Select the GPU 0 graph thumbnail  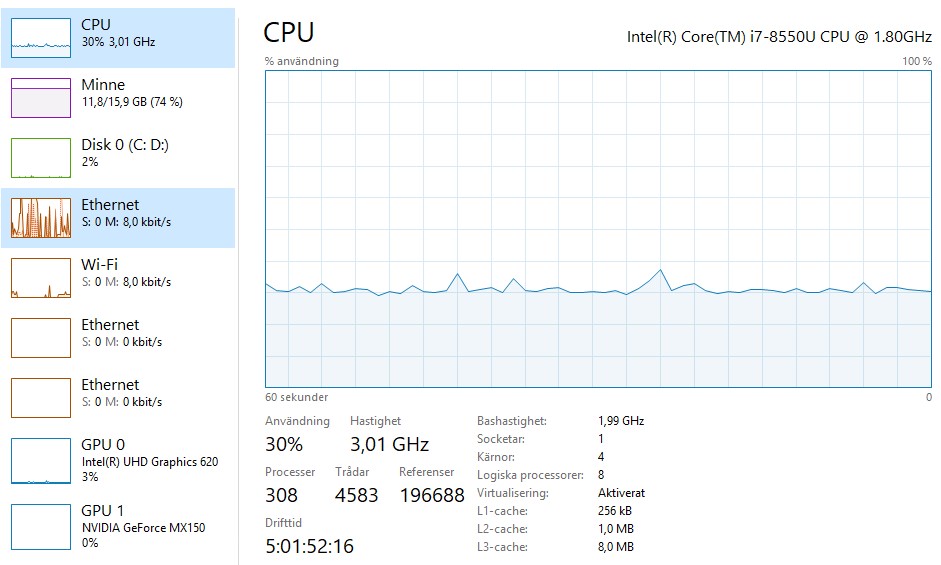click(x=41, y=460)
